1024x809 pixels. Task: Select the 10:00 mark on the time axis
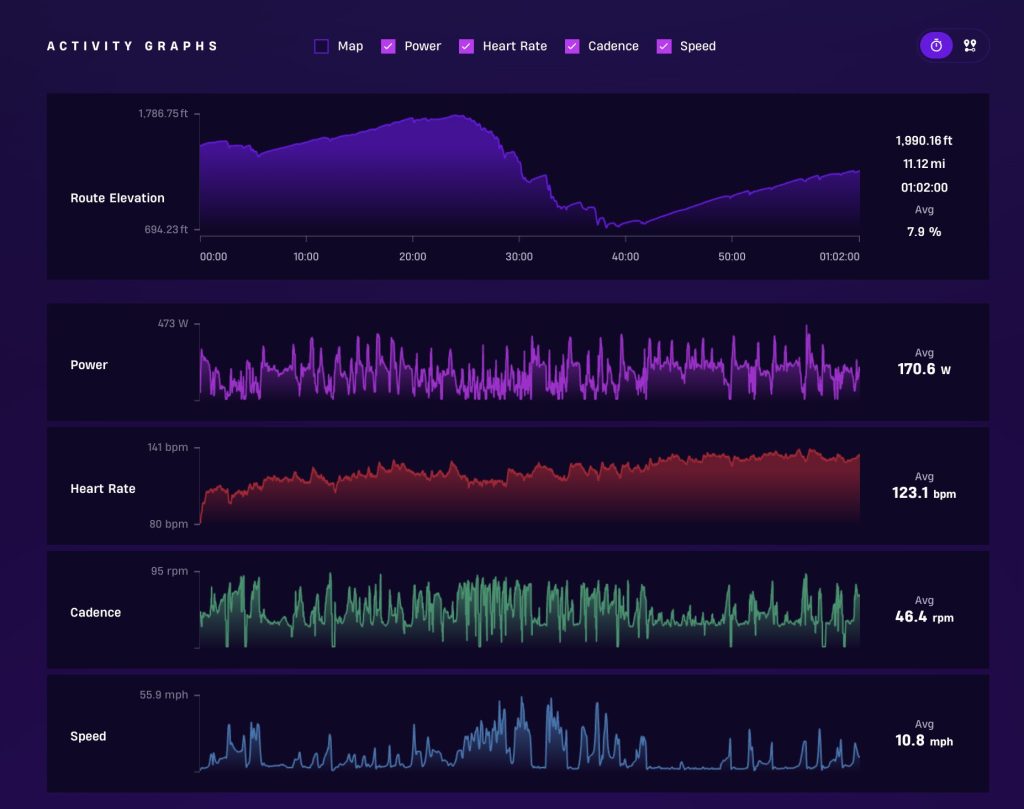(306, 257)
